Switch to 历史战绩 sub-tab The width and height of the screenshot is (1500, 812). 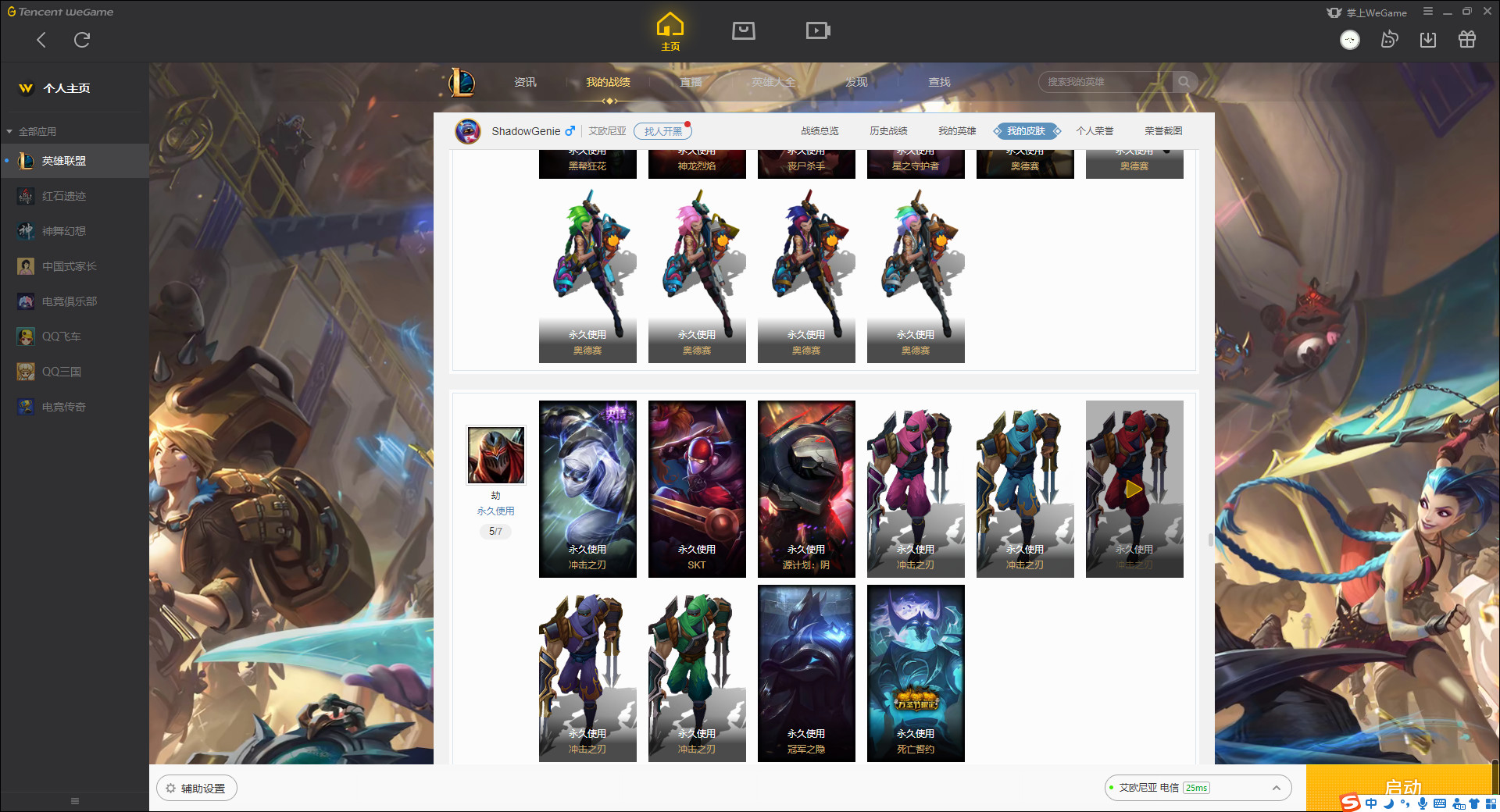pyautogui.click(x=888, y=131)
